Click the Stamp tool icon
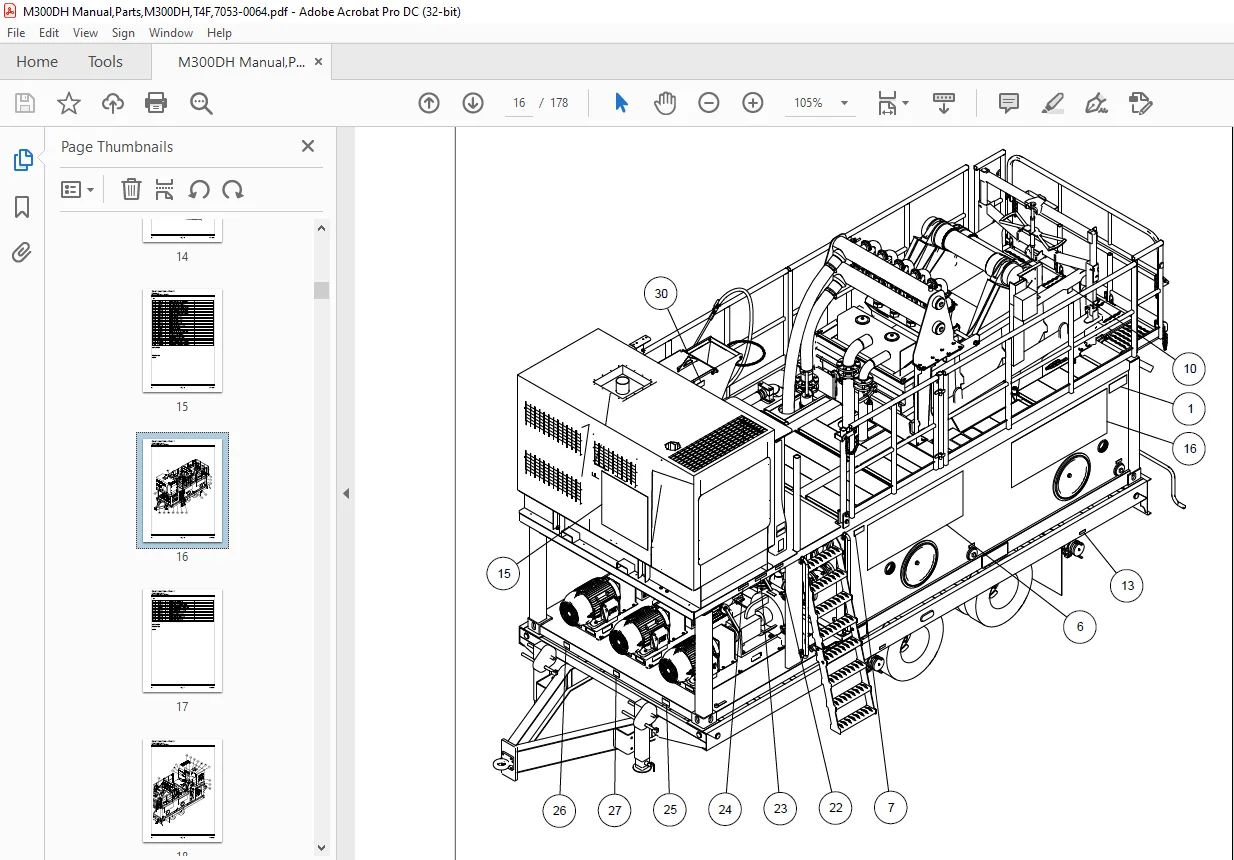Viewport: 1234px width, 860px height. (1140, 103)
